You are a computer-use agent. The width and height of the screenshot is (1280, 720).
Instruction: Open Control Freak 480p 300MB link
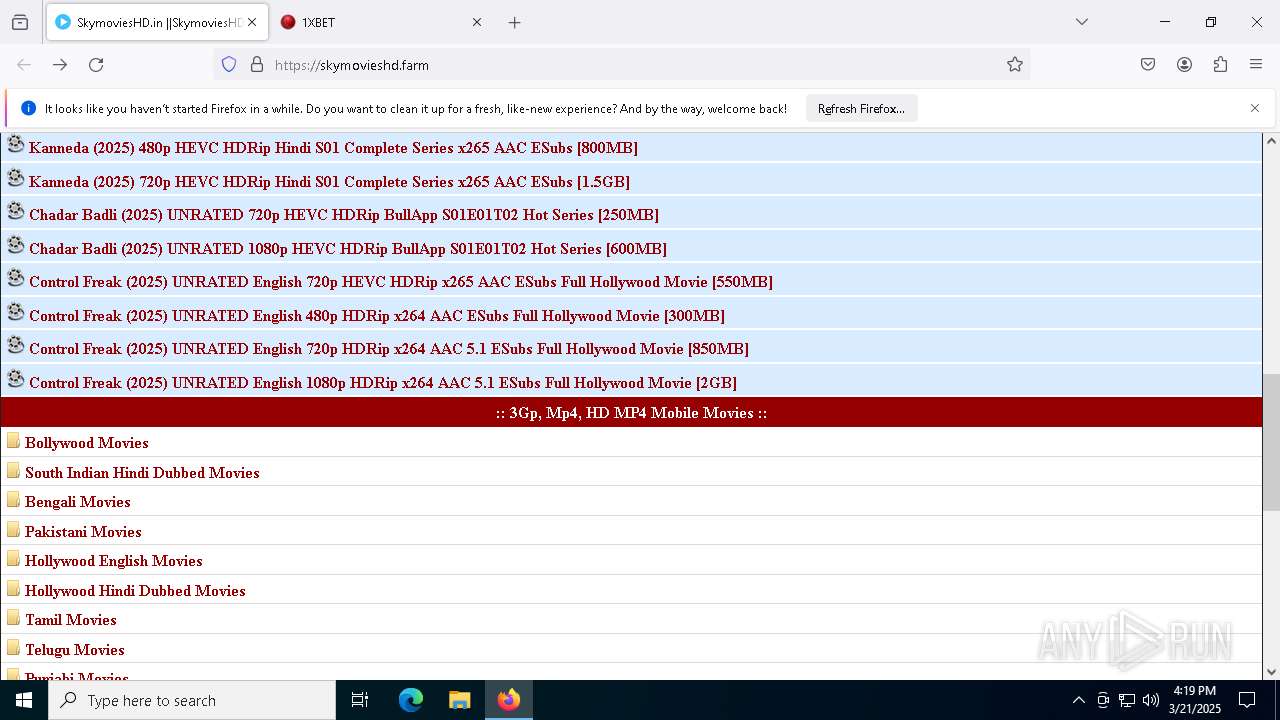pos(377,316)
